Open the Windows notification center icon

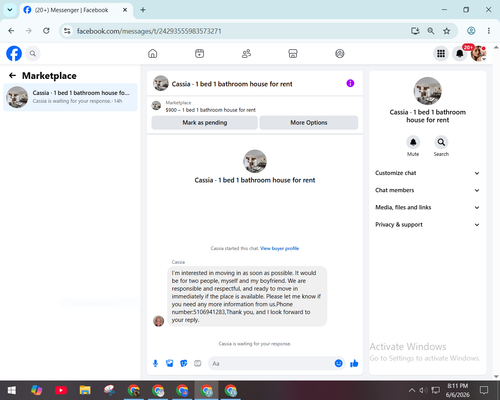pos(484,390)
